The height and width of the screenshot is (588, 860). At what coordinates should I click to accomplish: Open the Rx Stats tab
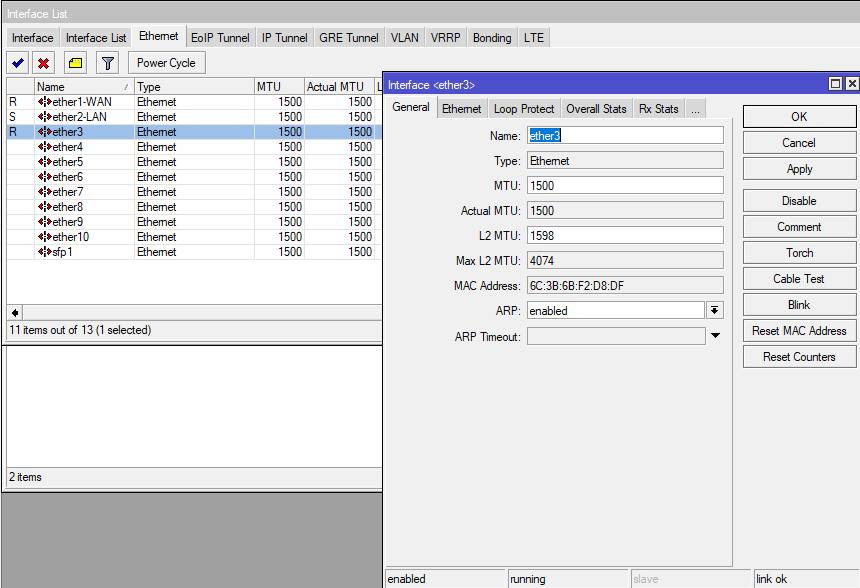click(x=659, y=109)
